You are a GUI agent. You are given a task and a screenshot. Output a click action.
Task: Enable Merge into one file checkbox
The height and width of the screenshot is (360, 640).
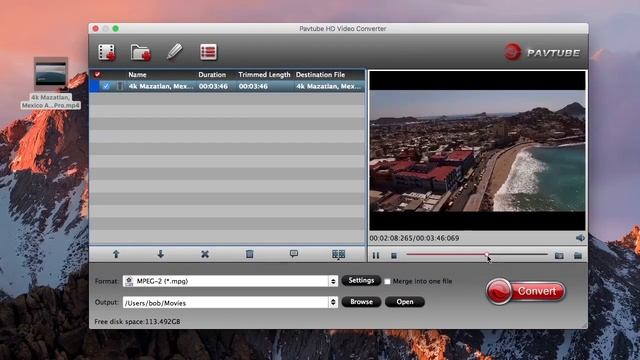[x=387, y=281]
